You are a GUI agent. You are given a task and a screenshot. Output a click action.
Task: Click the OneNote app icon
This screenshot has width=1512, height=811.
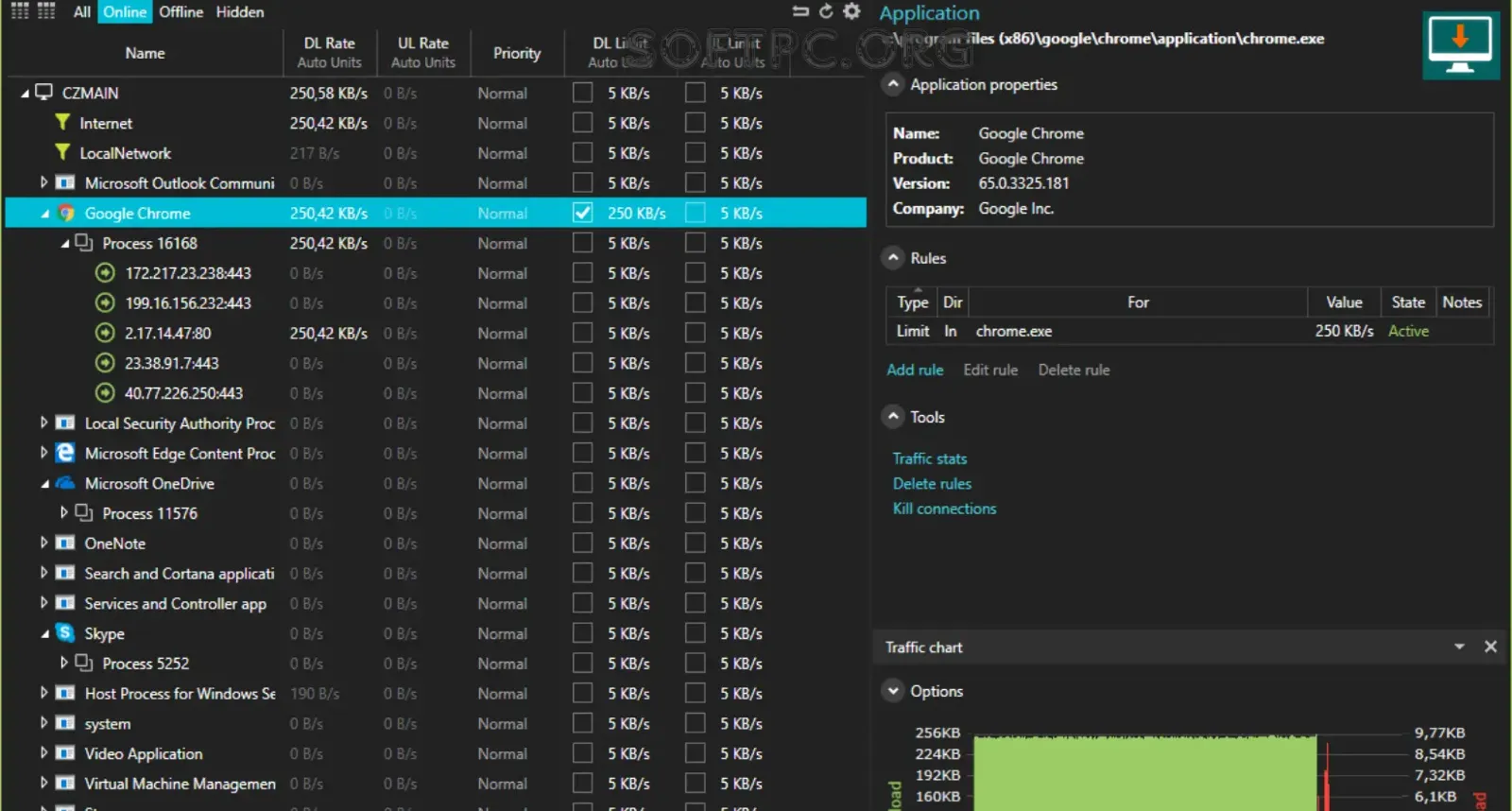65,543
